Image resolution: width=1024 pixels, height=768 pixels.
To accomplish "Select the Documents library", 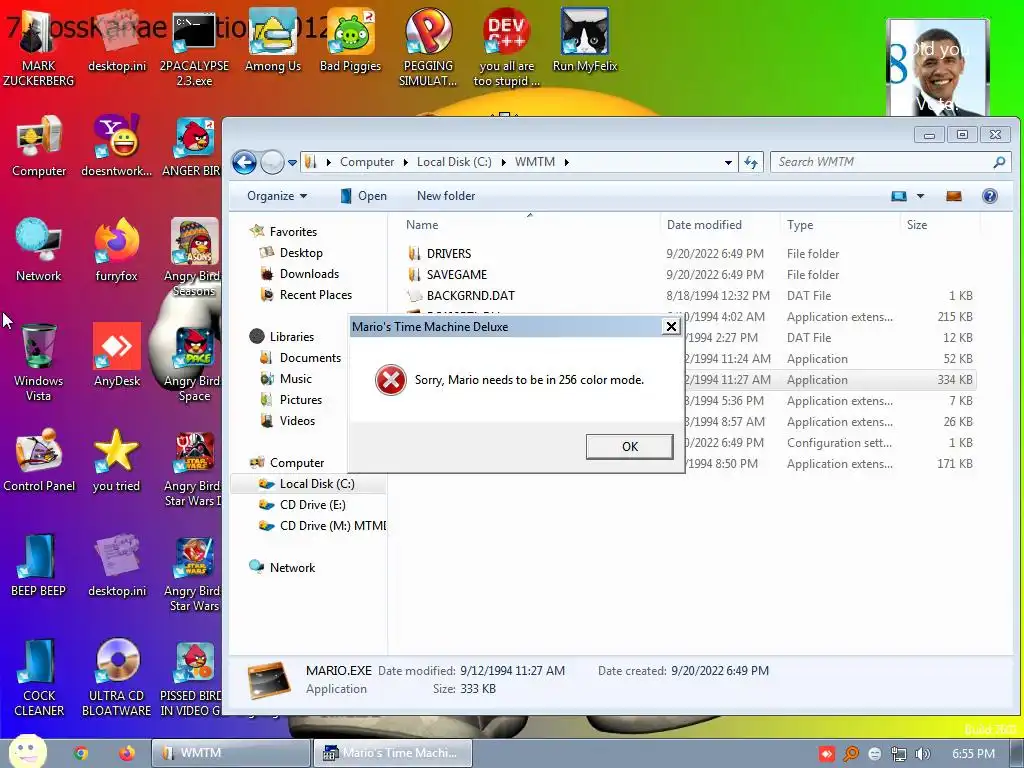I will 310,358.
